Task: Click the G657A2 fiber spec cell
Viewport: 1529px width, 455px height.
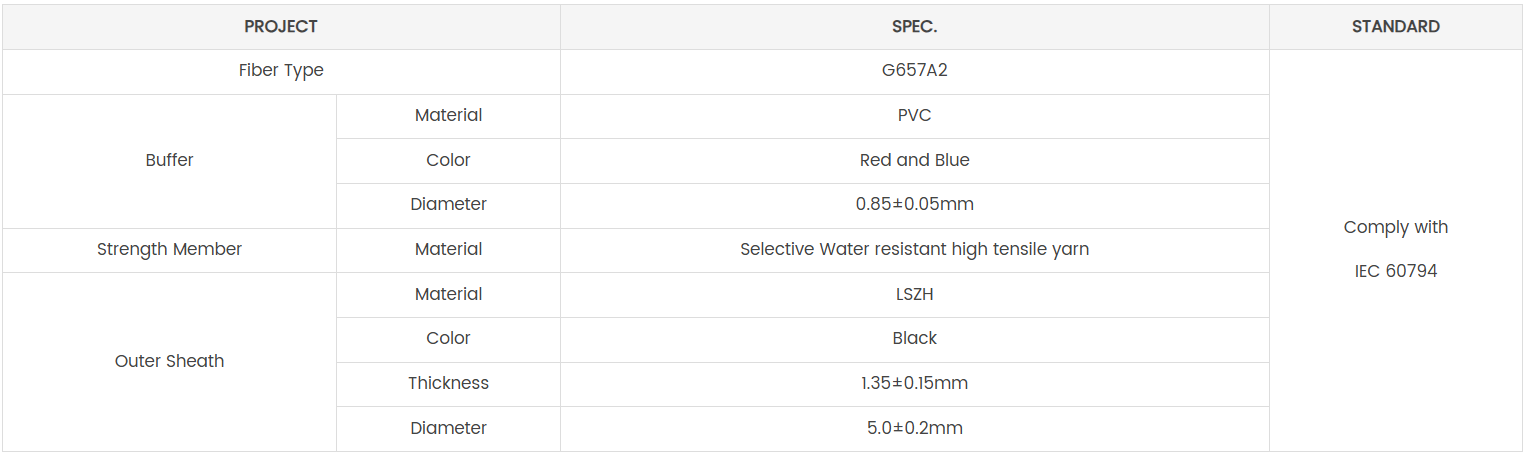Action: click(914, 71)
